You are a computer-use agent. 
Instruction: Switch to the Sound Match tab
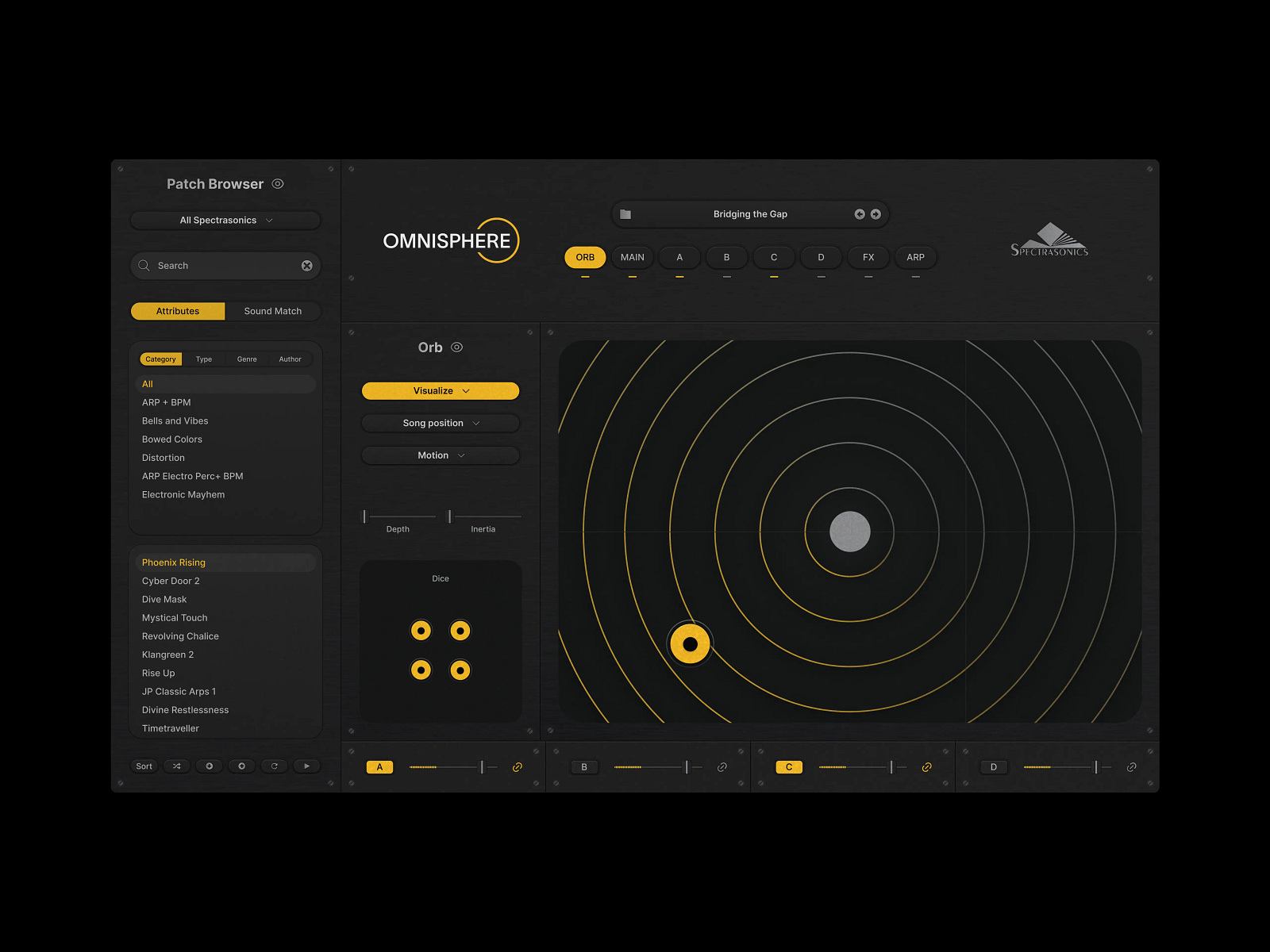tap(273, 311)
